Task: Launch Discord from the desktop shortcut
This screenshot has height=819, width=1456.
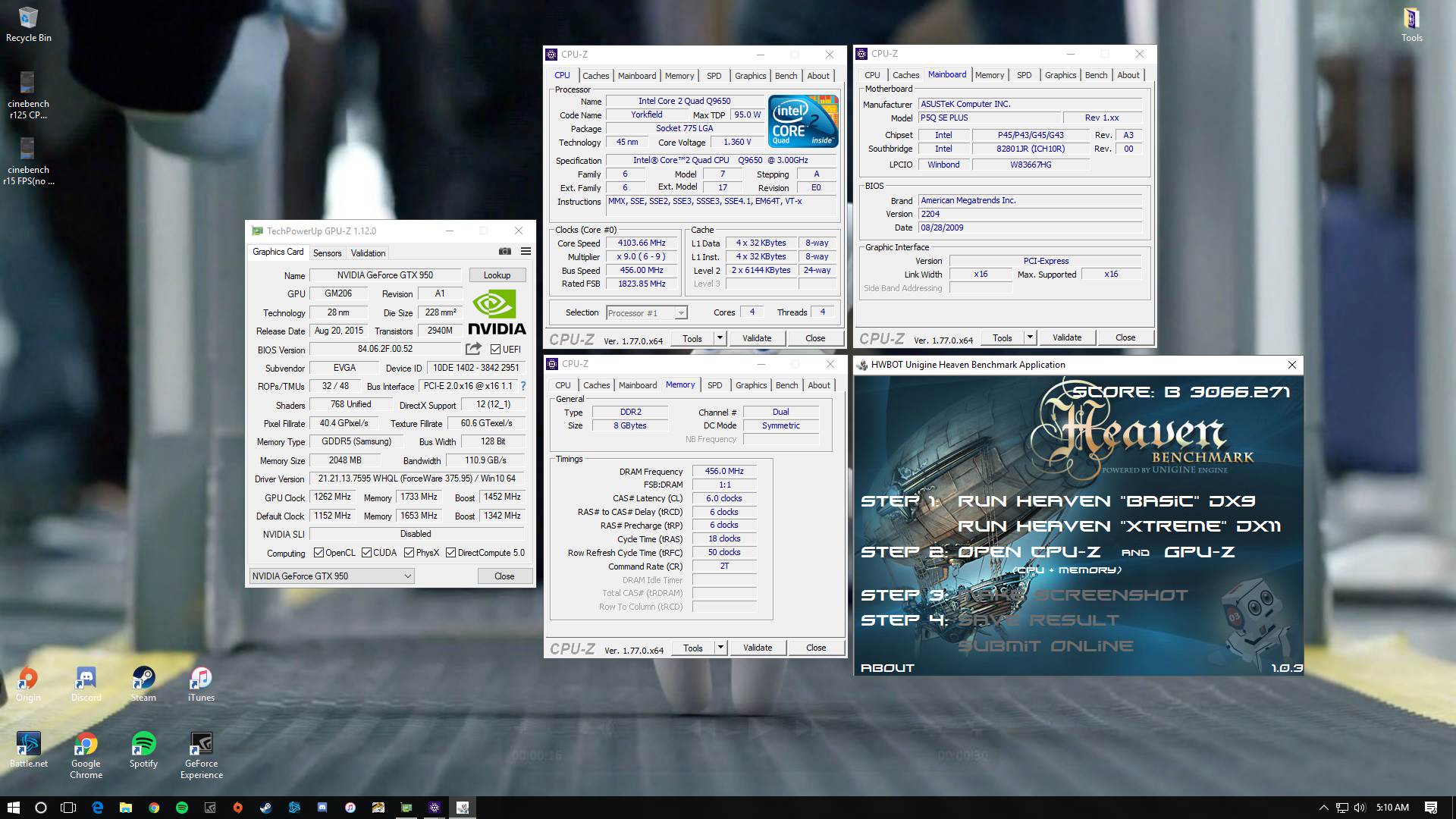Action: click(86, 684)
